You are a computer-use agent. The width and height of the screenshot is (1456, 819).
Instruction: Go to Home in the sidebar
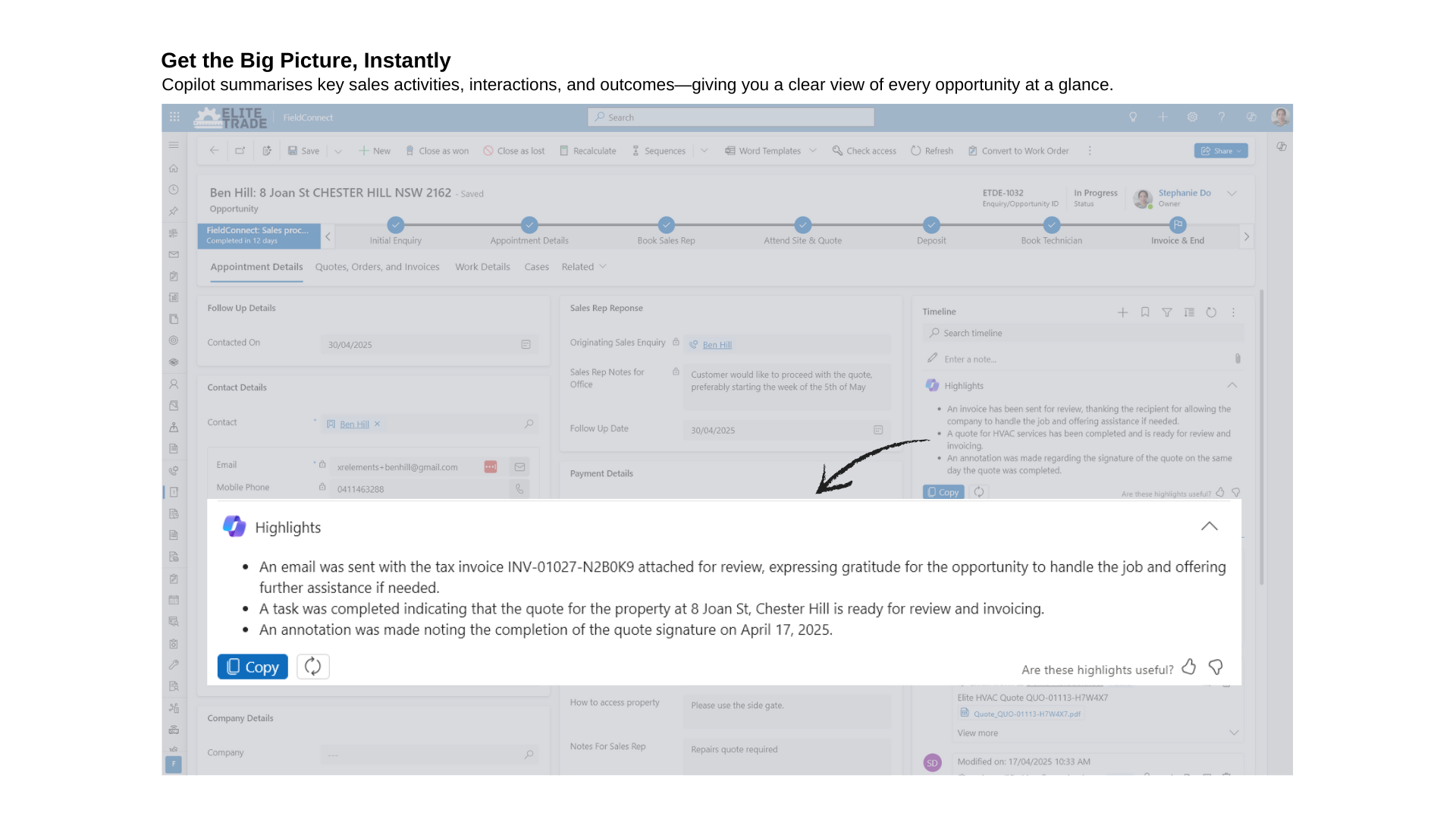(174, 168)
